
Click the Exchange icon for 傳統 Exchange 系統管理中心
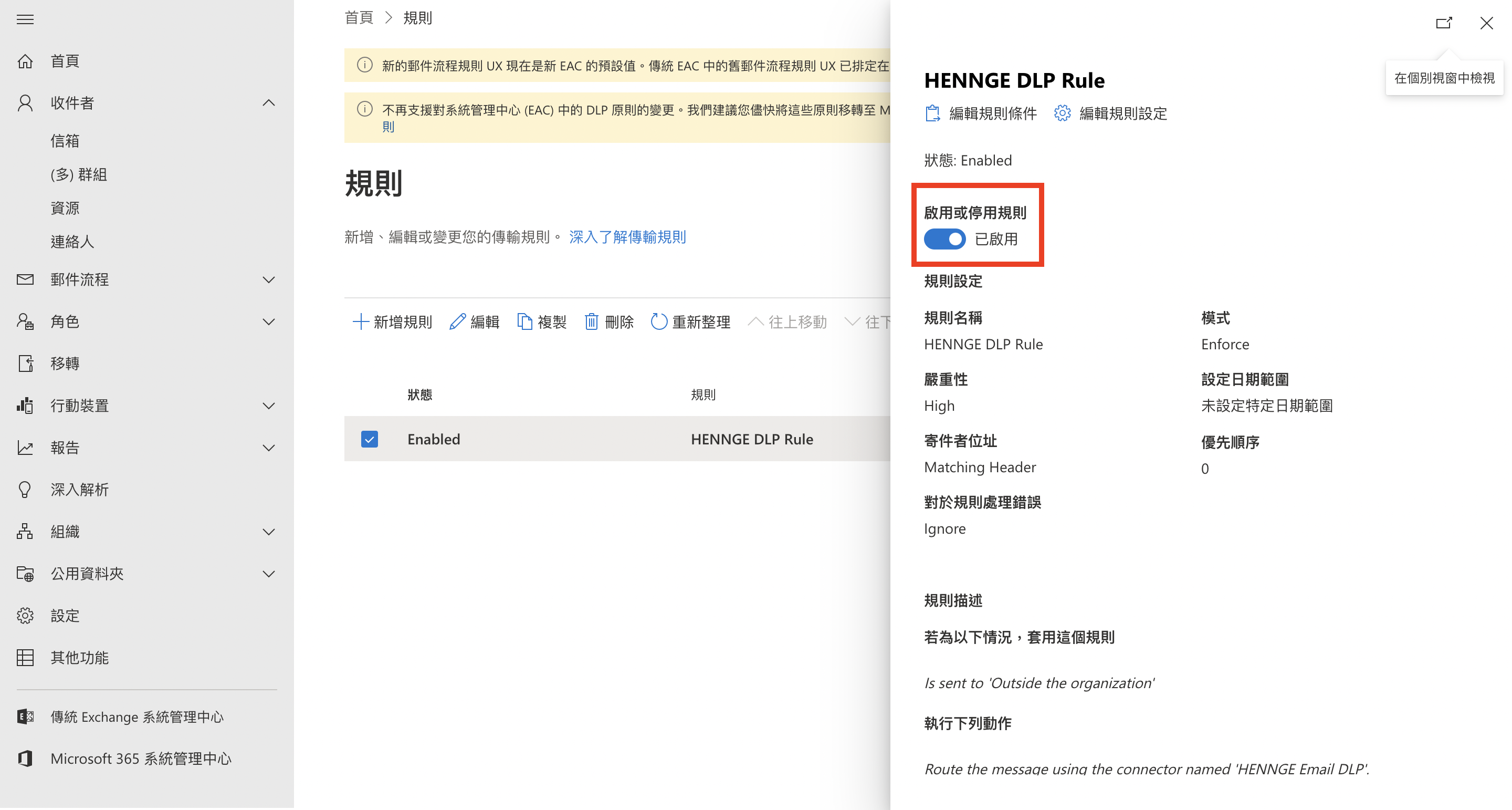pos(25,716)
